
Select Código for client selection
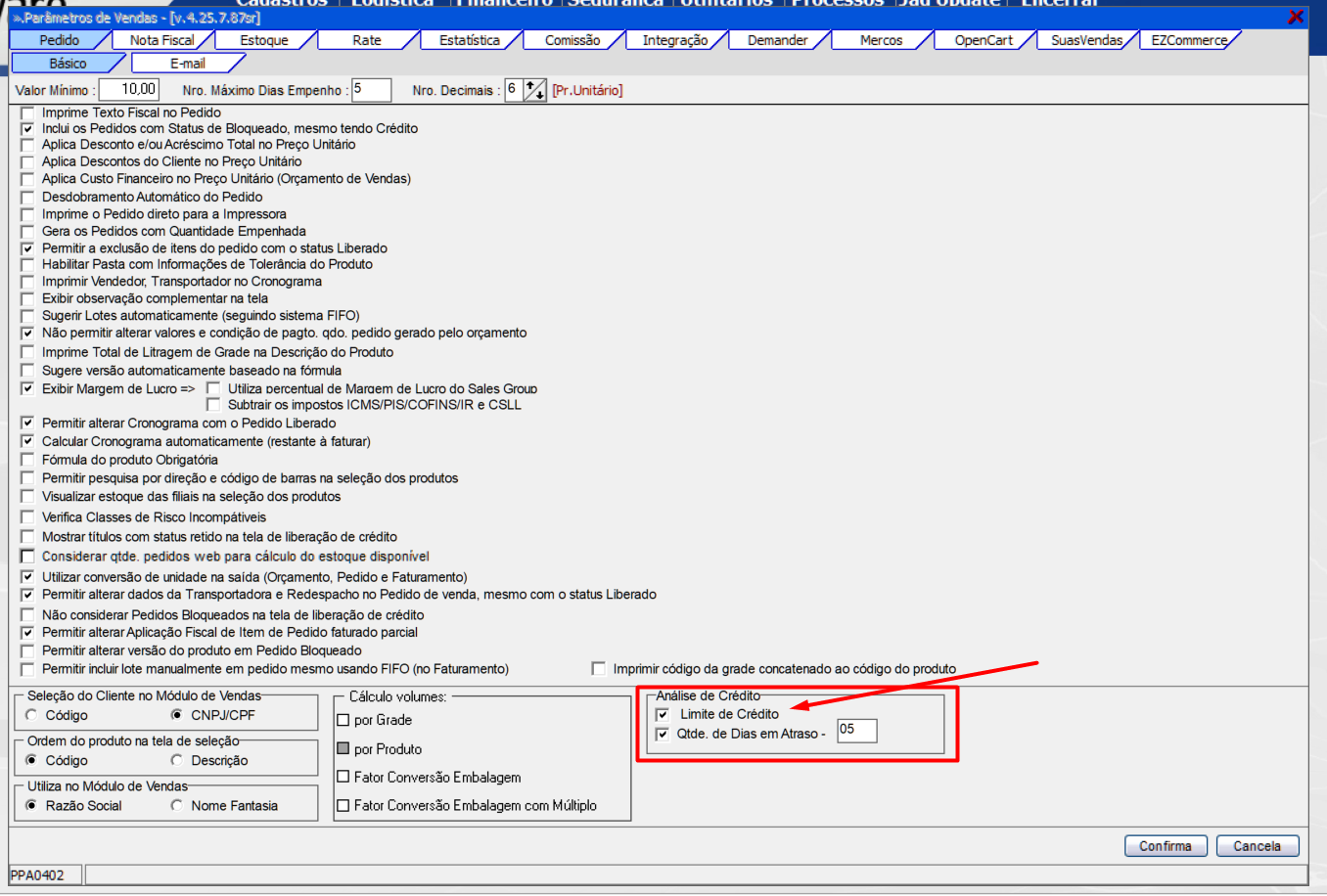coord(32,715)
